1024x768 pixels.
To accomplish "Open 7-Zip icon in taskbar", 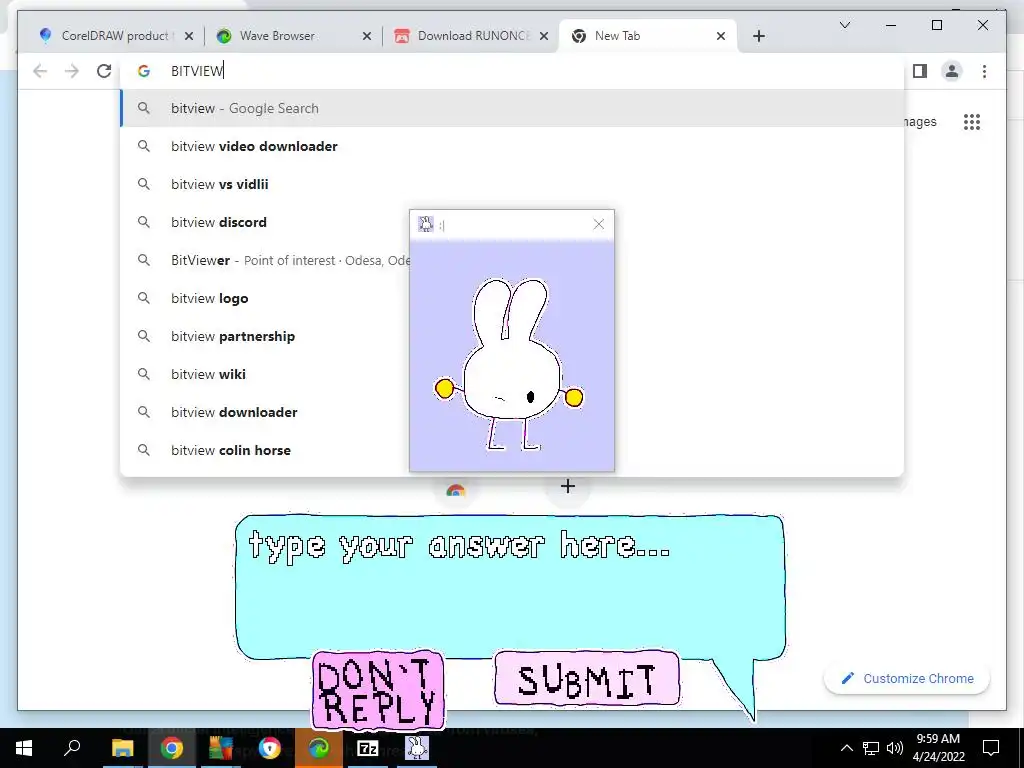I will click(x=368, y=748).
